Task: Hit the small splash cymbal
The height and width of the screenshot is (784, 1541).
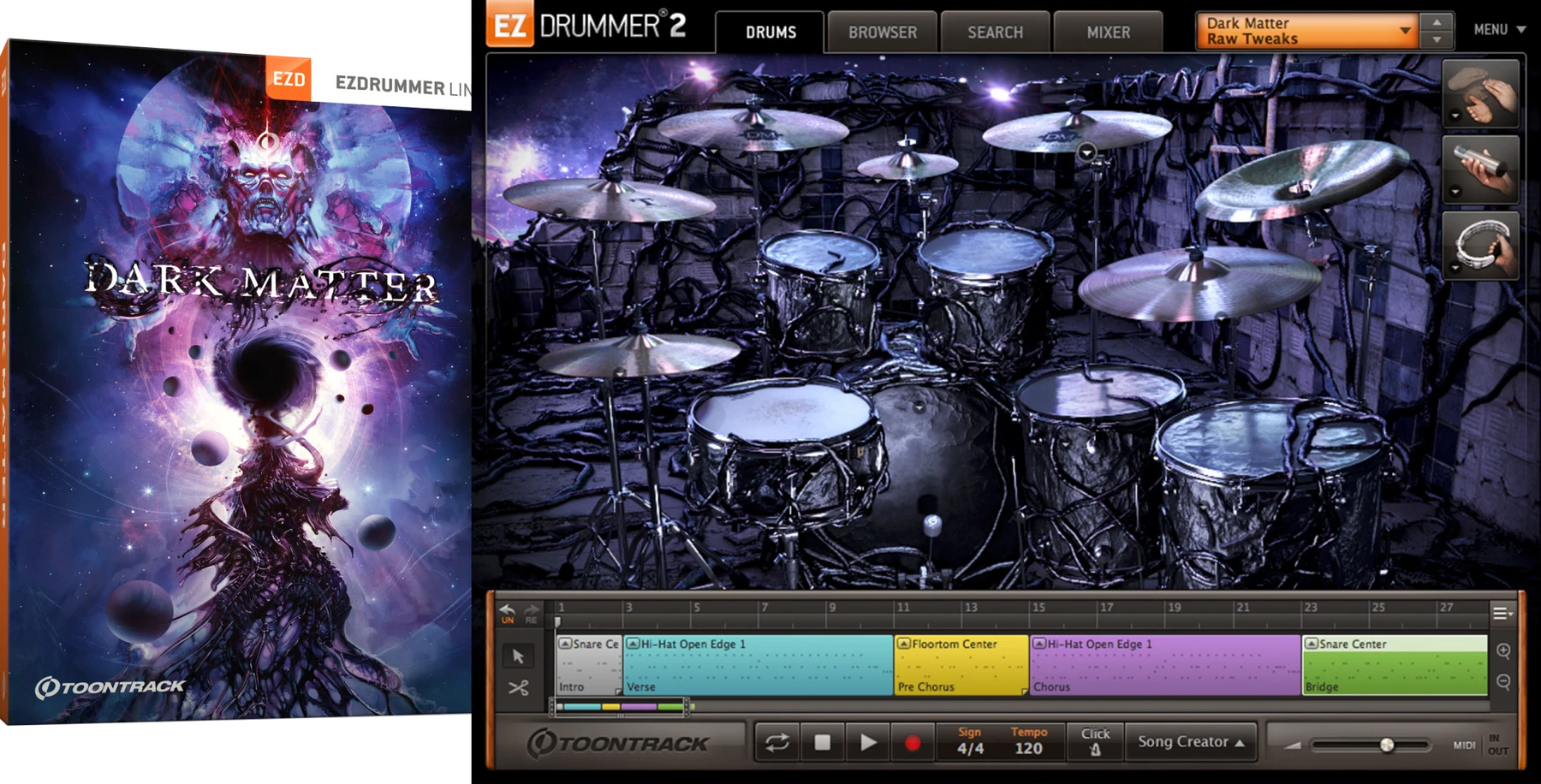Action: pyautogui.click(x=907, y=164)
